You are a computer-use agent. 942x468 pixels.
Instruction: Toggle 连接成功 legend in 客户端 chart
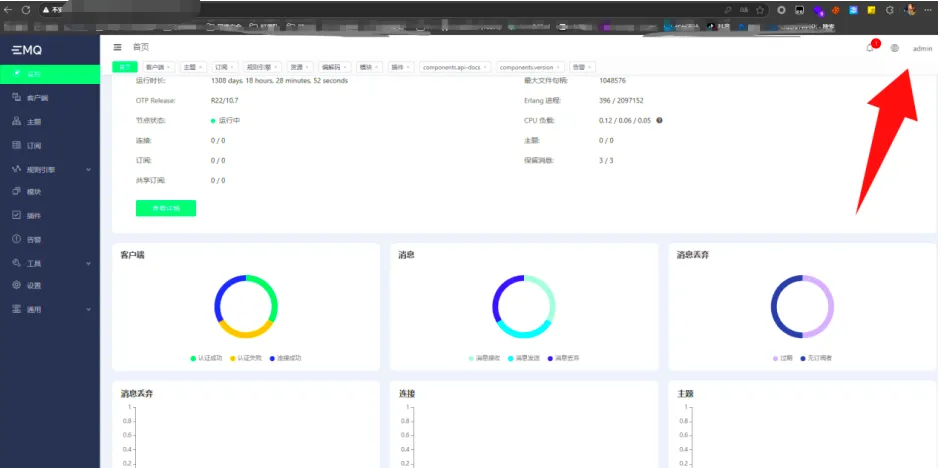[x=285, y=358]
